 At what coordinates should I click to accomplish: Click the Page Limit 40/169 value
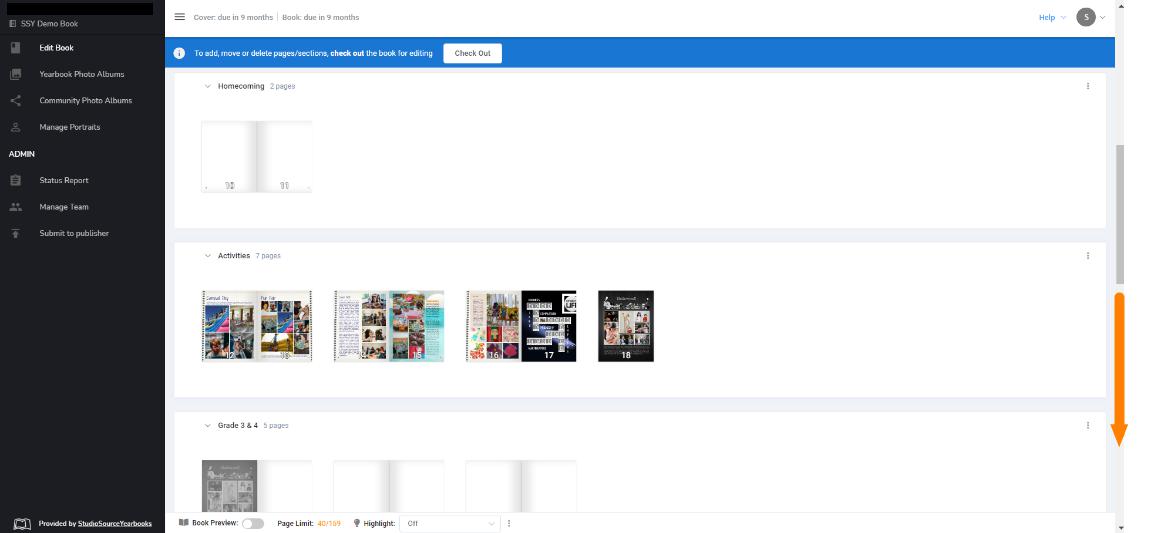pyautogui.click(x=329, y=523)
